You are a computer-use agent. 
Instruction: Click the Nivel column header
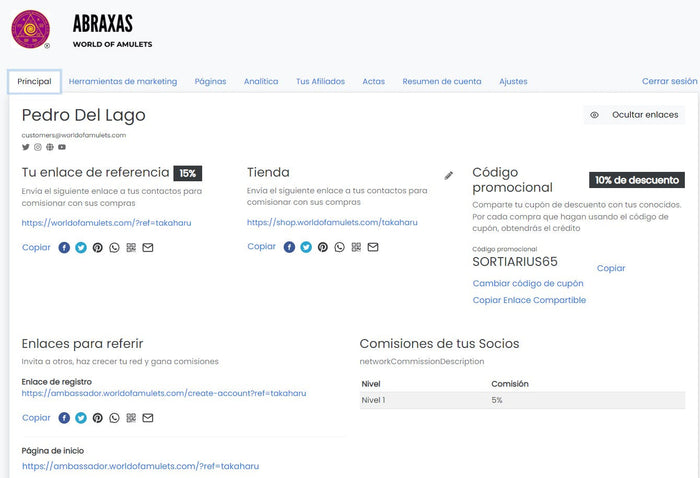tap(371, 384)
